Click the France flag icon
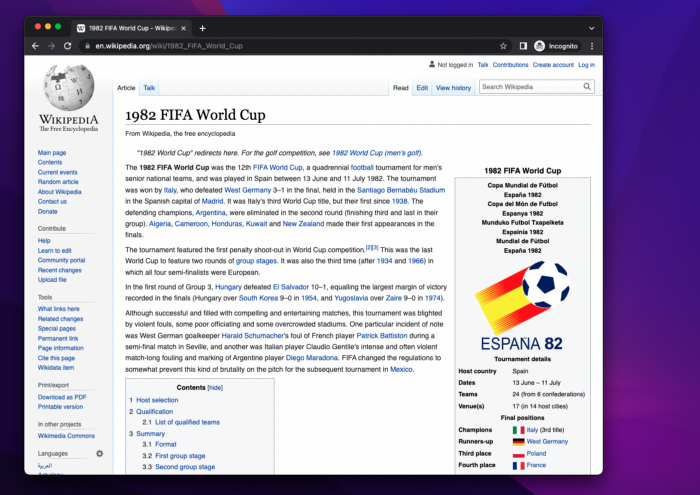700x495 pixels. (x=518, y=466)
